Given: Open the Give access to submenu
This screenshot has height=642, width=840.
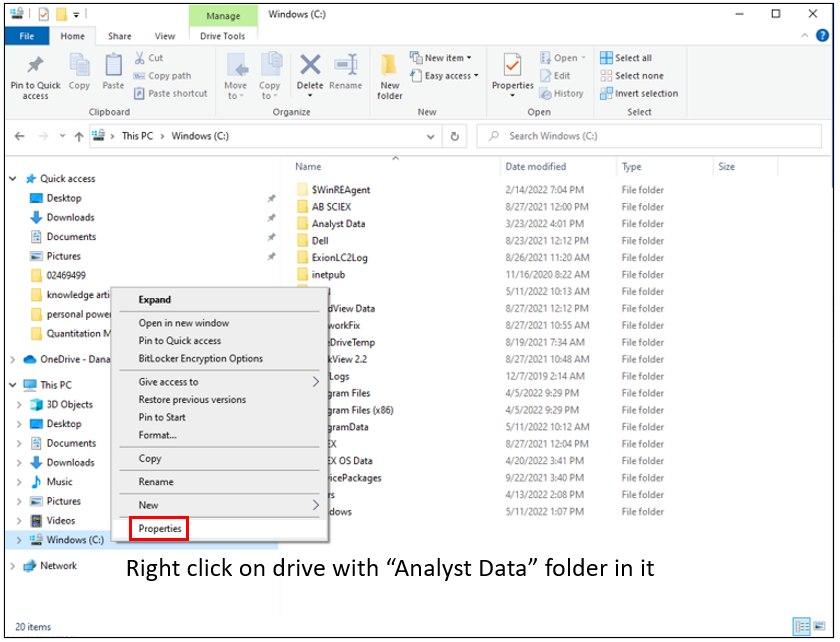Looking at the screenshot, I should click(220, 382).
